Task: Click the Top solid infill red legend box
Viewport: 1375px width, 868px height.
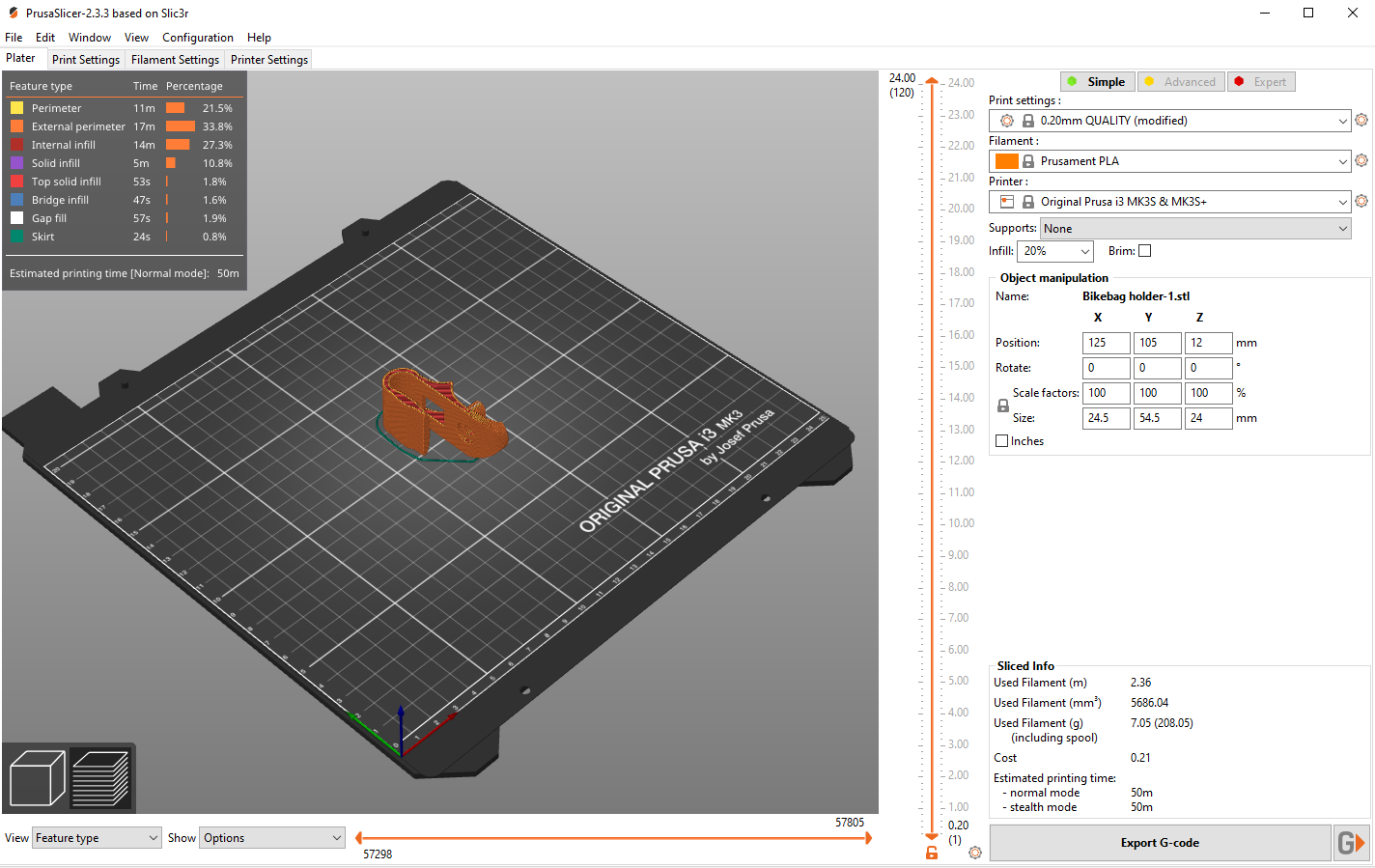Action: [16, 182]
